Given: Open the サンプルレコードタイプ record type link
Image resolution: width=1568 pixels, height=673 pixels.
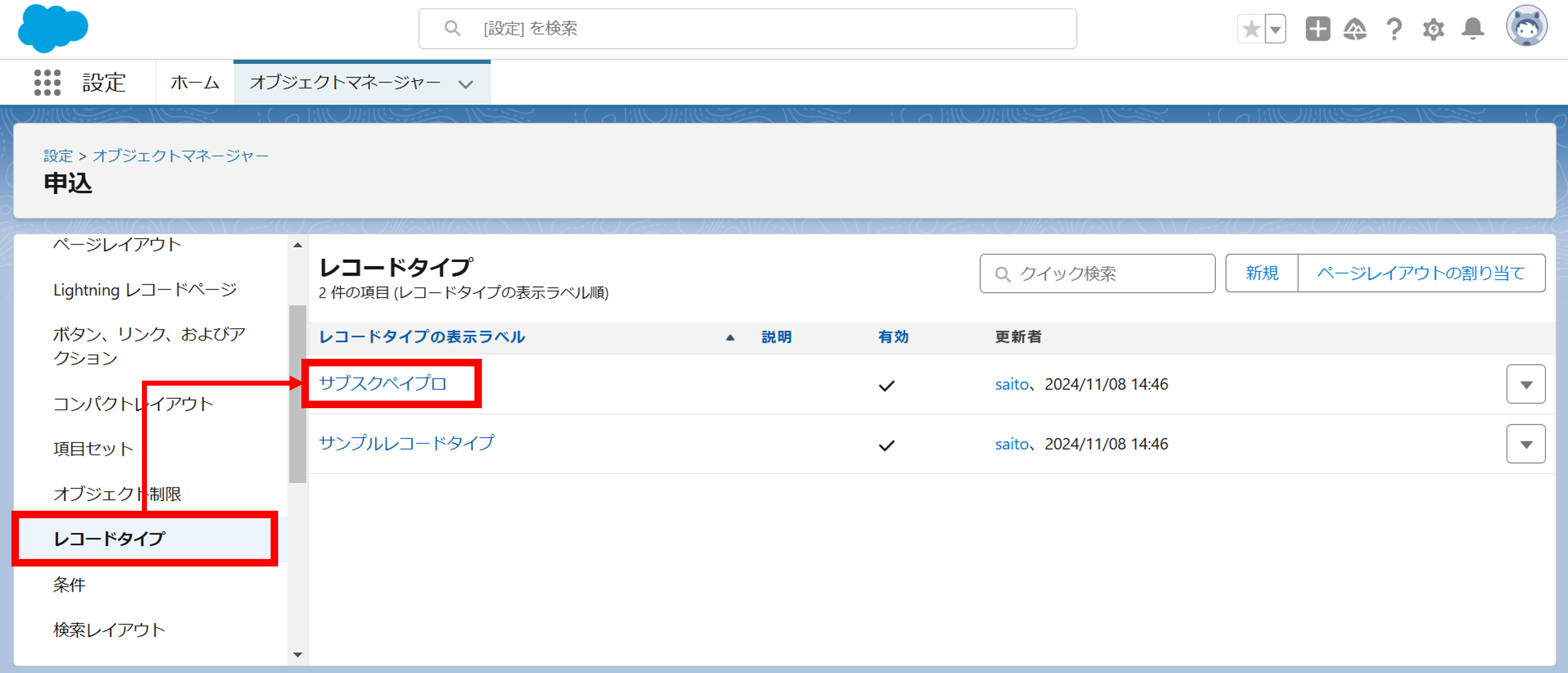Looking at the screenshot, I should pos(406,442).
